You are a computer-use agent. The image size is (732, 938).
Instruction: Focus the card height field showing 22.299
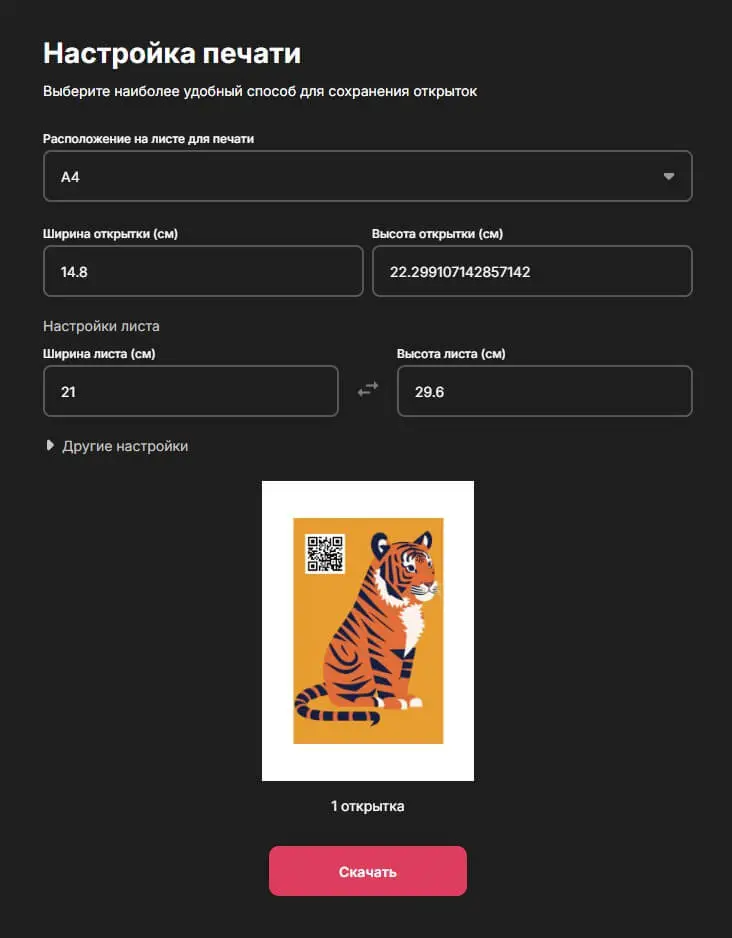(x=532, y=271)
